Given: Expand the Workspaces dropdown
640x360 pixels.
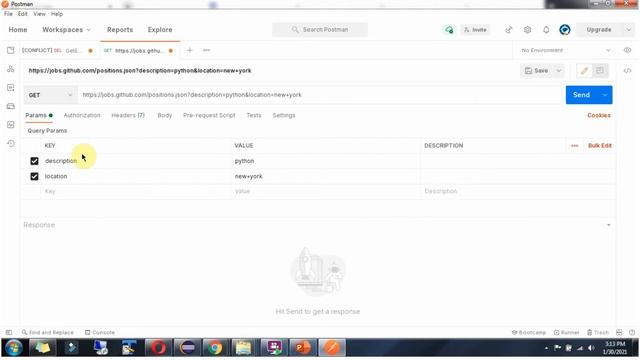Looking at the screenshot, I should click(x=67, y=30).
